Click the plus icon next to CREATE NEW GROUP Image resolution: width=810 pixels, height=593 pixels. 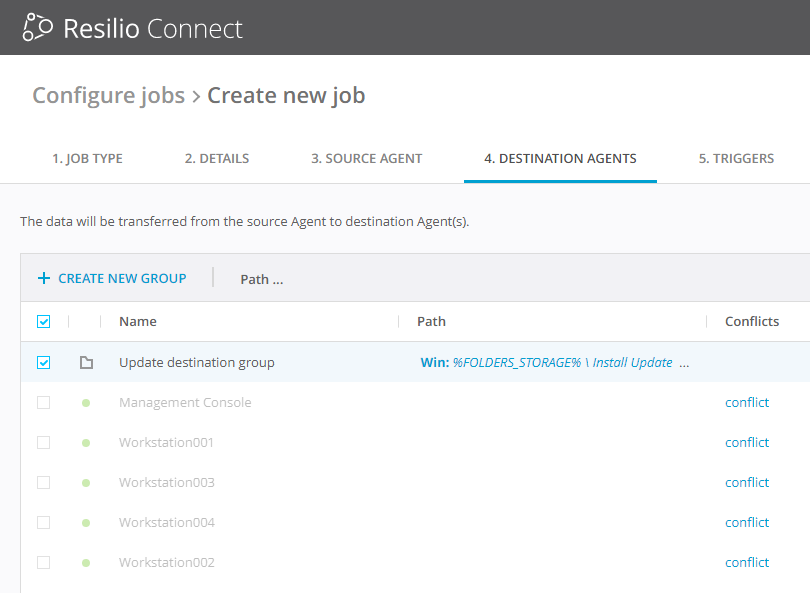pos(44,278)
